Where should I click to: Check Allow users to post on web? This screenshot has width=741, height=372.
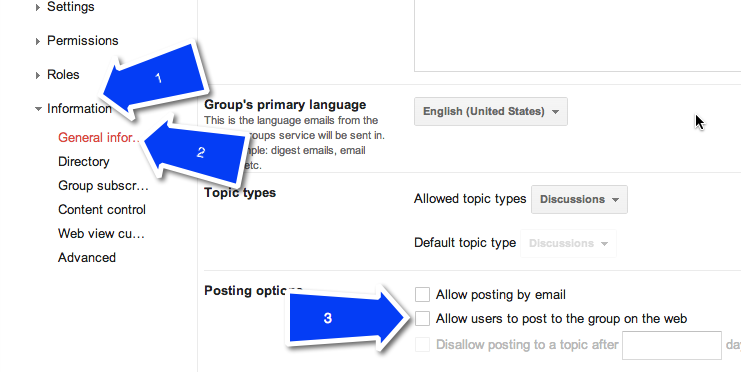coord(422,319)
